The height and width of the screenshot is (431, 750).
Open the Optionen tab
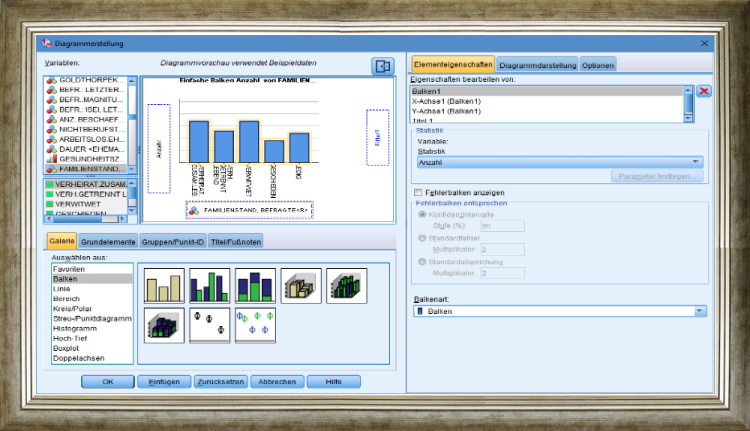pyautogui.click(x=598, y=65)
